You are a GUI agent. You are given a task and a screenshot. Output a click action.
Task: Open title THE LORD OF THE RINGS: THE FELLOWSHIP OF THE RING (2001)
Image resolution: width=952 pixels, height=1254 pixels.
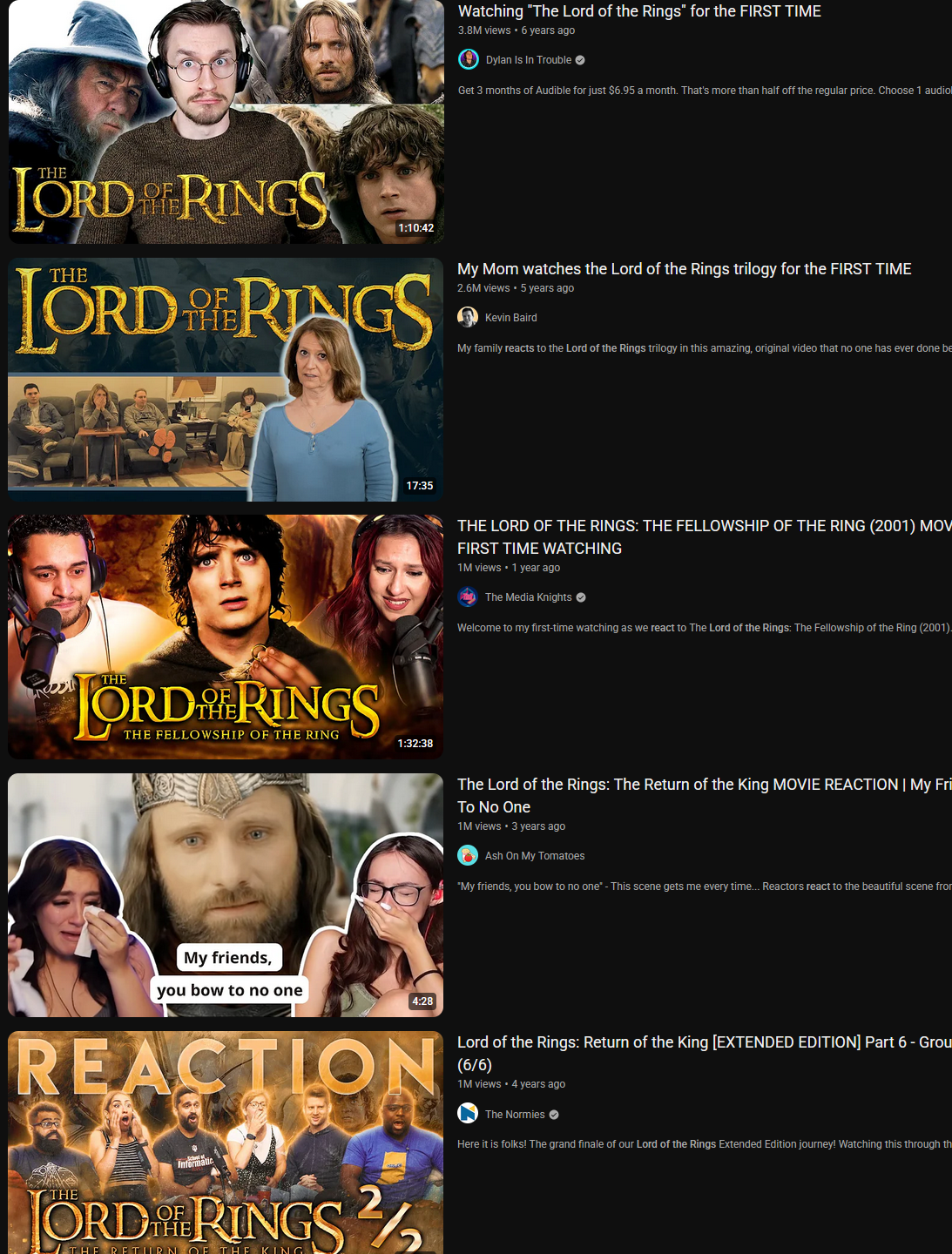pos(705,537)
